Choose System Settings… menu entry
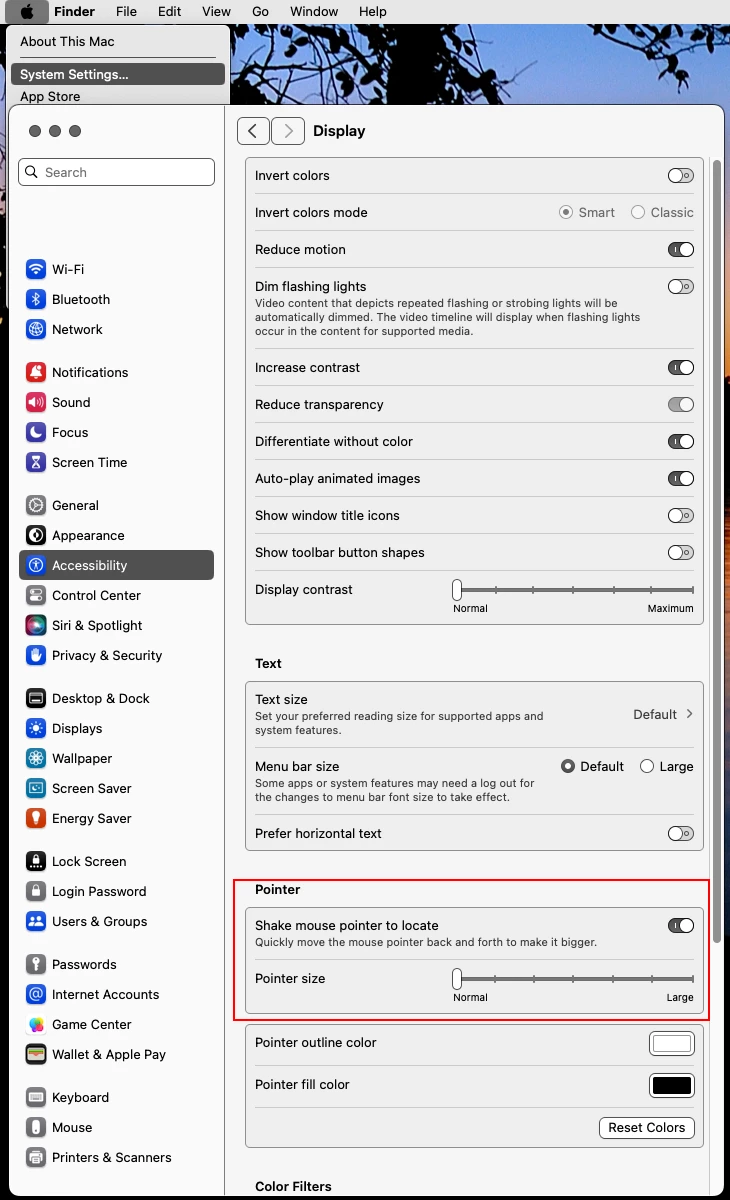 click(x=118, y=74)
